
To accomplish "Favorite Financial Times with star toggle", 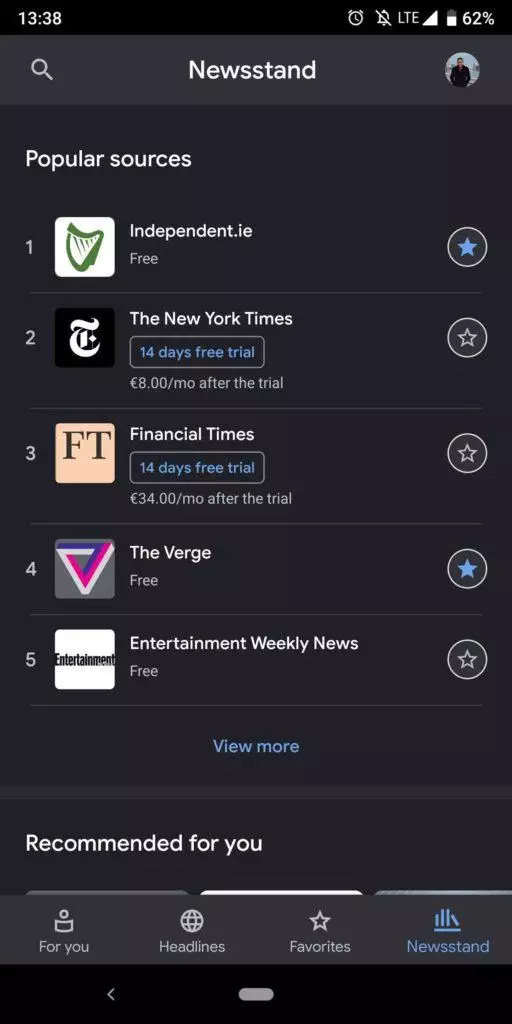I will click(x=467, y=453).
